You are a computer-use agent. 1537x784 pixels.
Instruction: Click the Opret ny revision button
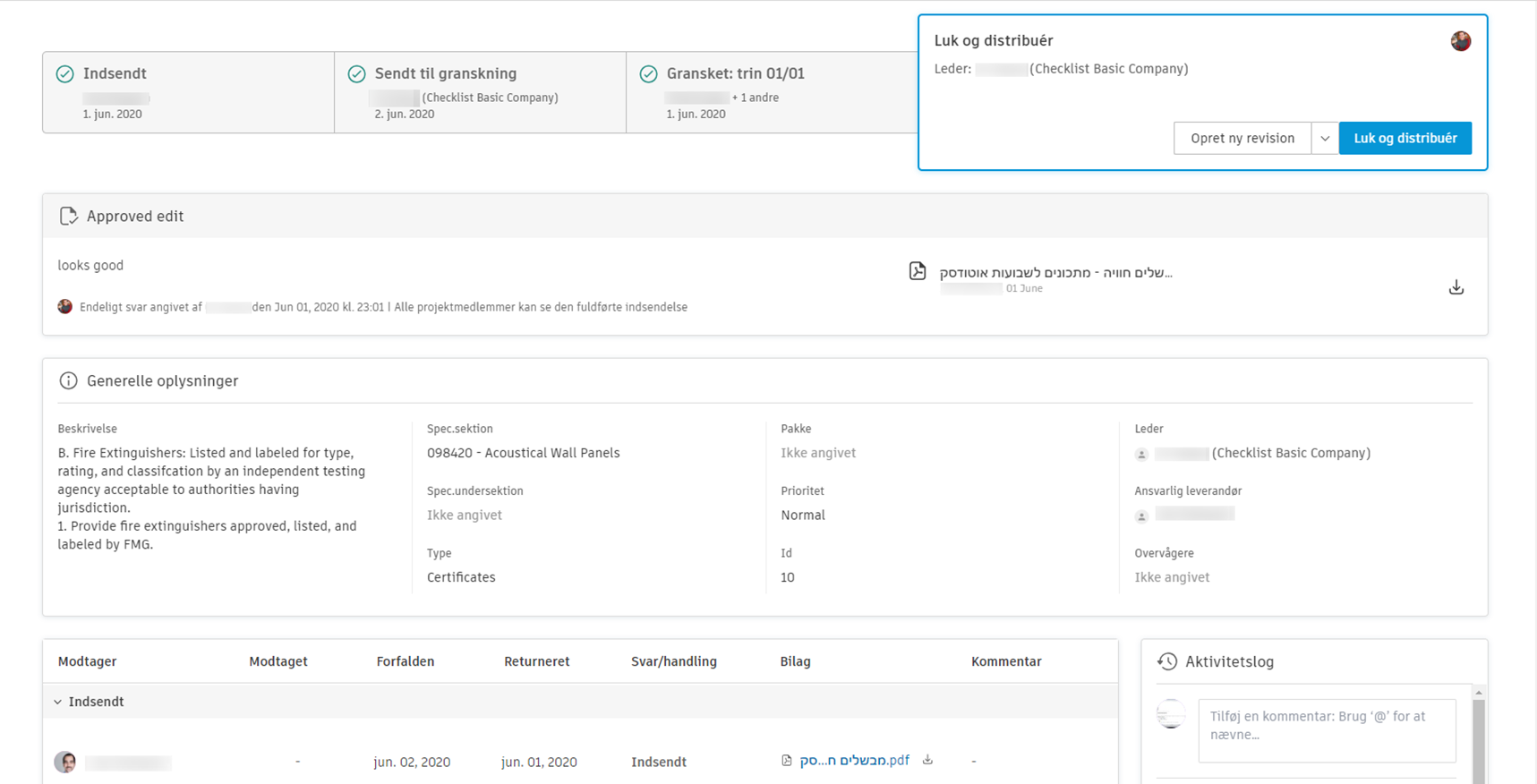tap(1242, 139)
